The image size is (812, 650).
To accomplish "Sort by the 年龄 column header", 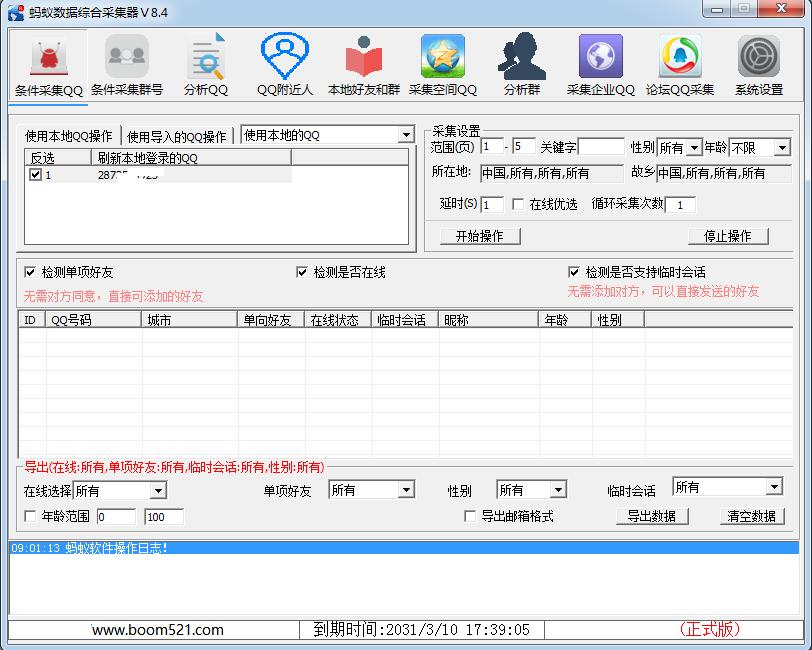I will pos(565,320).
